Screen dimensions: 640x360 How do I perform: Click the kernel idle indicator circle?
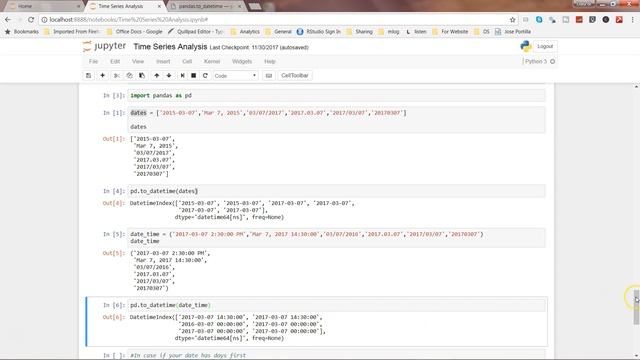(x=553, y=62)
